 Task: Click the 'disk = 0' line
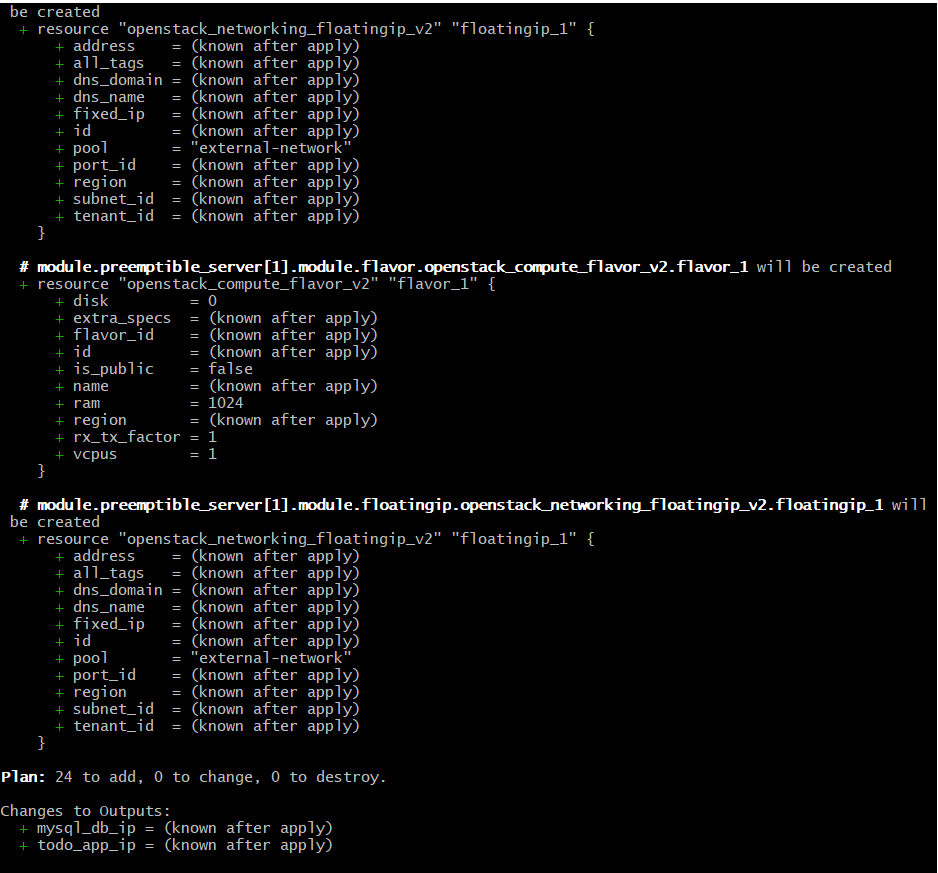pos(136,301)
